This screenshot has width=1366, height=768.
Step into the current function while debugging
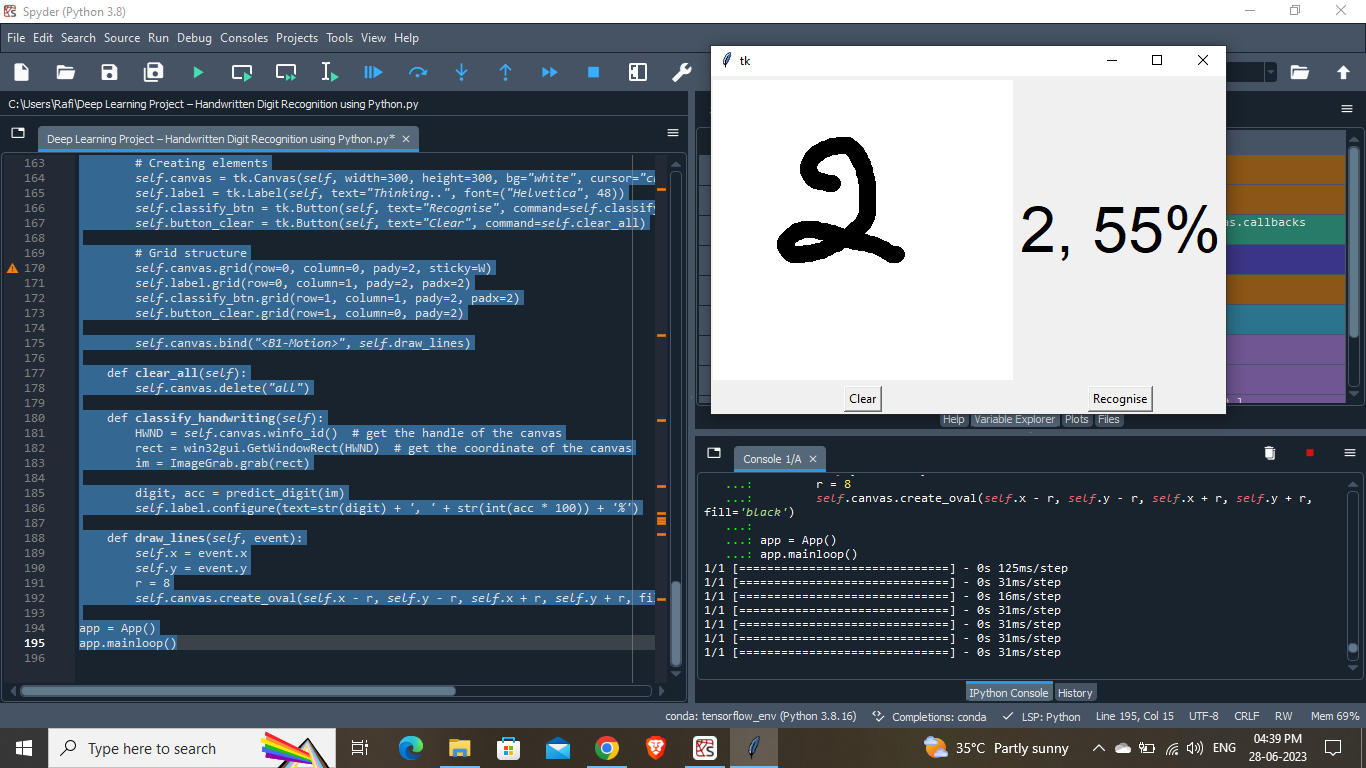[462, 72]
